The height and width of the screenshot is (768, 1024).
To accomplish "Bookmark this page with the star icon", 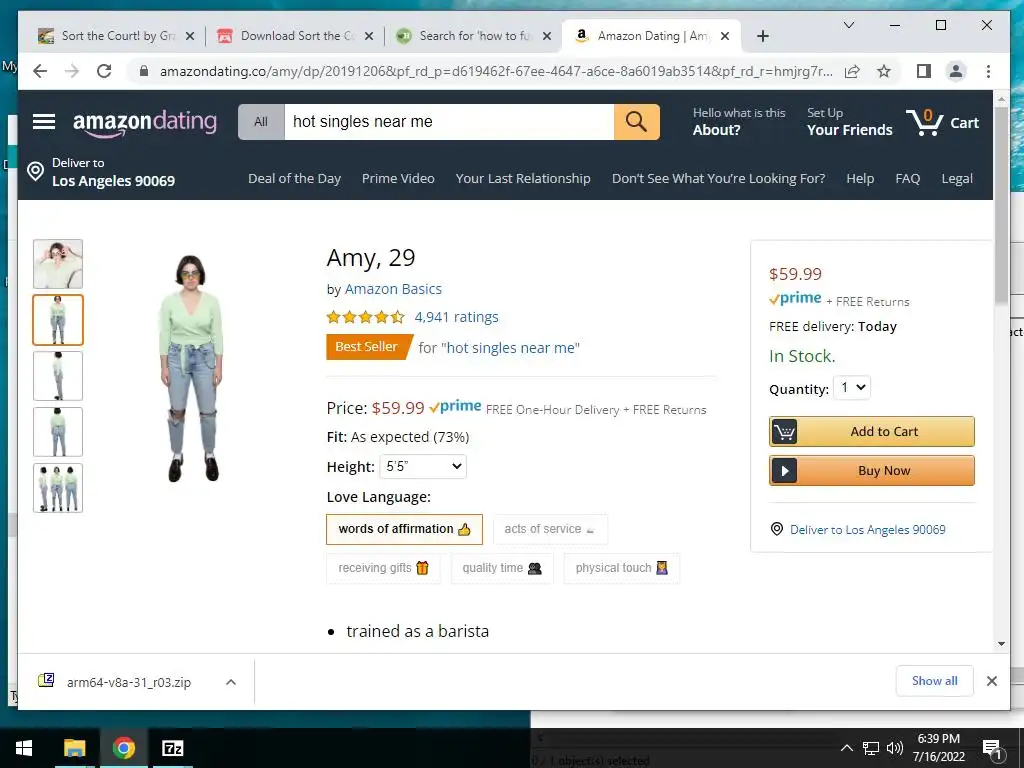I will pyautogui.click(x=884, y=71).
